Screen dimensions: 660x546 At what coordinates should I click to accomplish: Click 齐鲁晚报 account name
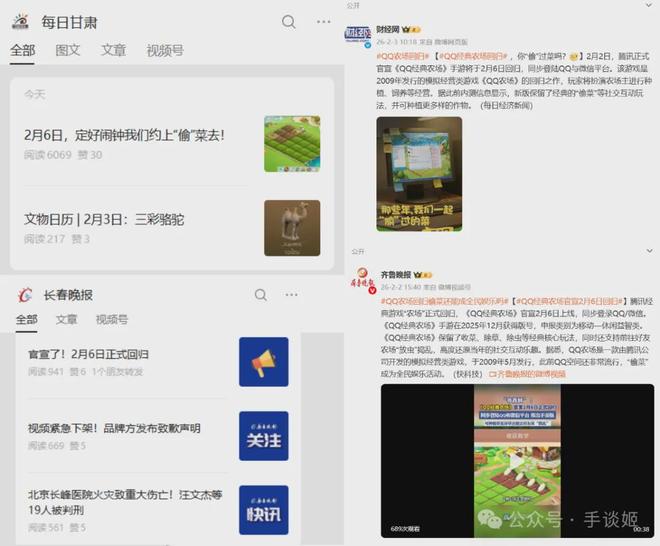pos(396,274)
